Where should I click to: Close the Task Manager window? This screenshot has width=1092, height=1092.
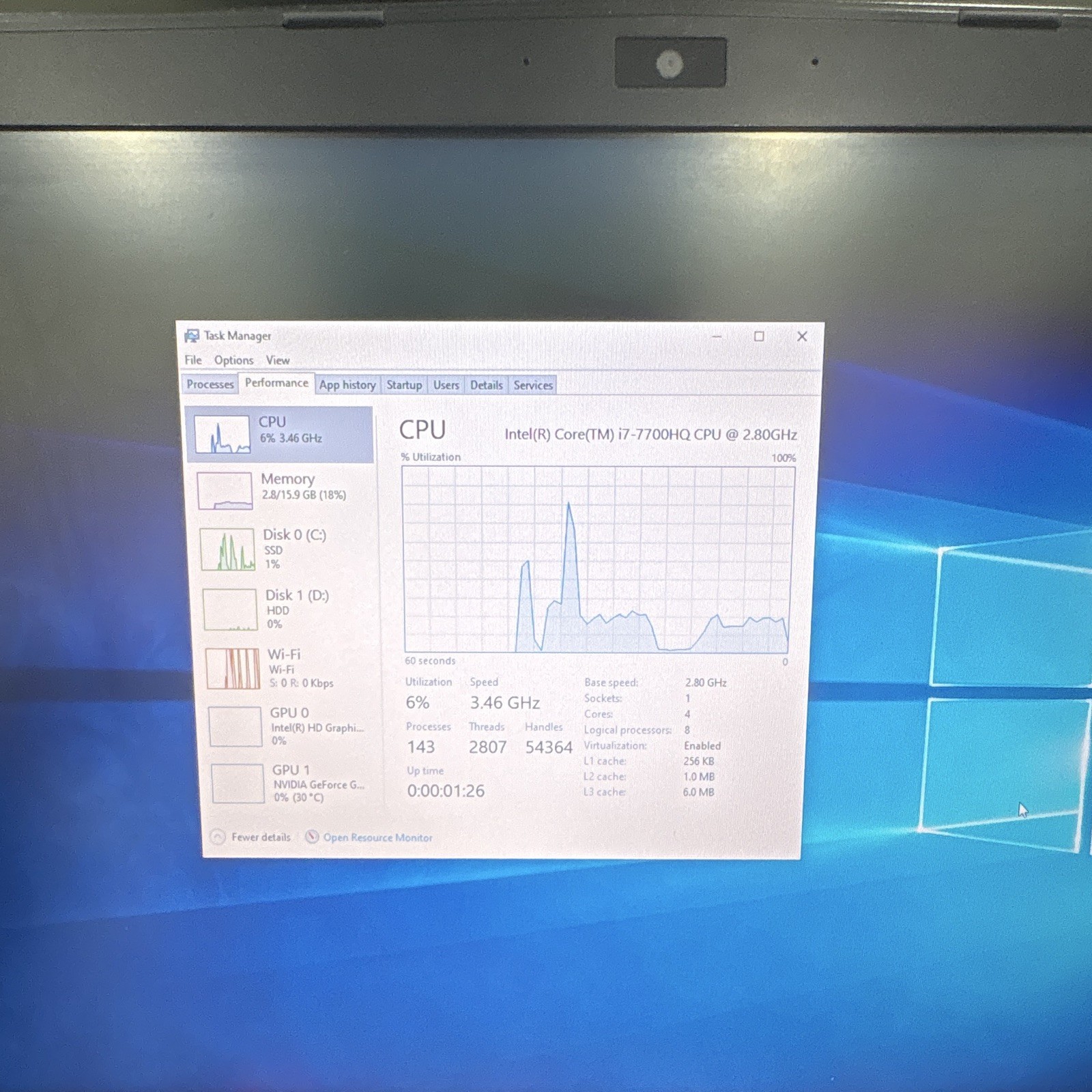coord(802,336)
